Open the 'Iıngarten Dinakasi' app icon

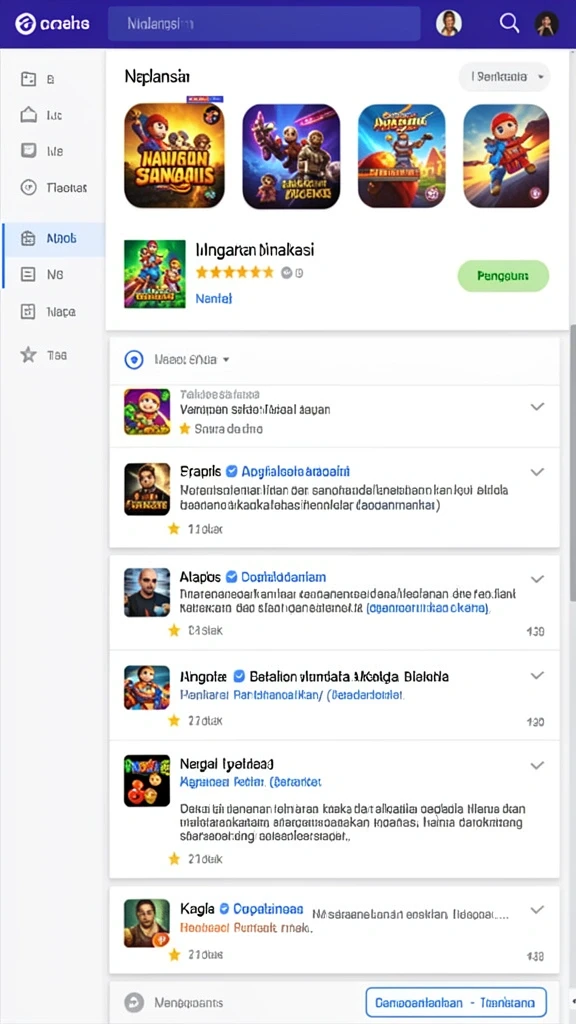click(x=155, y=274)
